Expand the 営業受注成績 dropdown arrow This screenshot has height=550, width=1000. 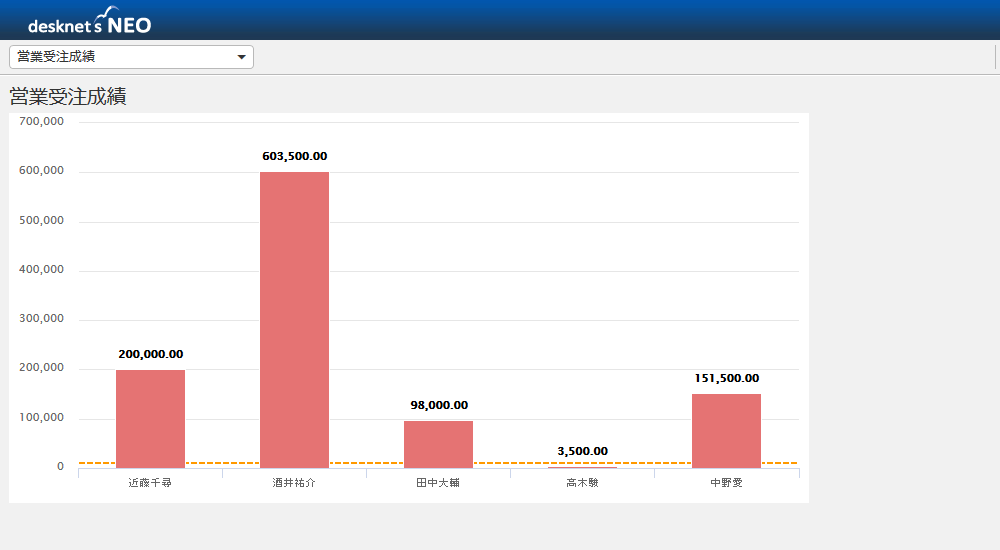241,57
